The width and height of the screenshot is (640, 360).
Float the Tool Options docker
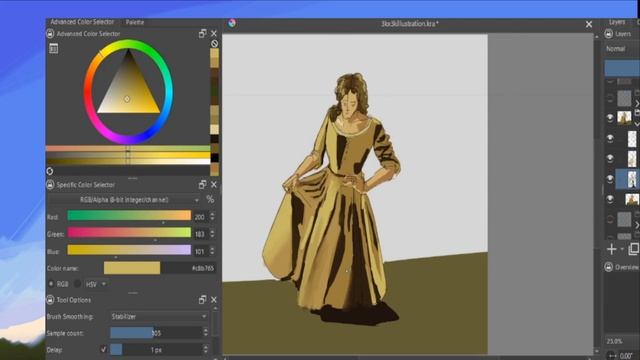[202, 300]
